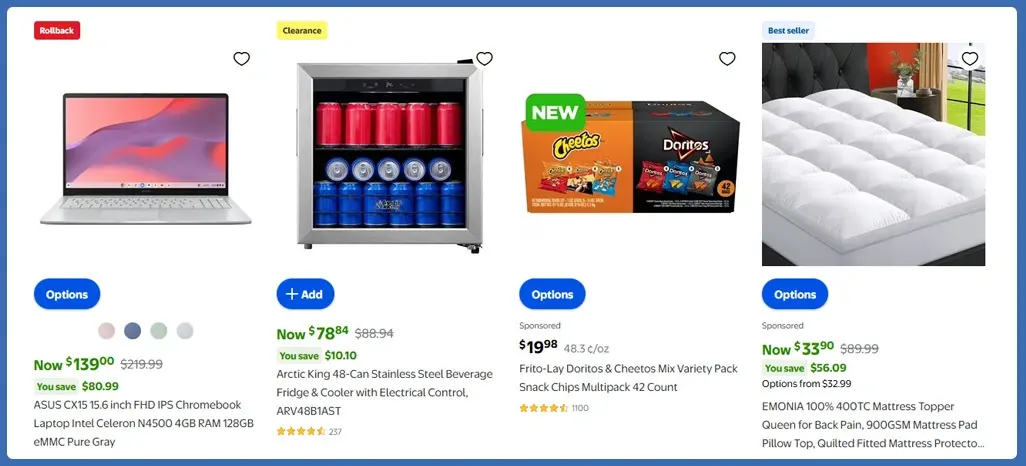Add Arctic King fridge to cart
The height and width of the screenshot is (466, 1026).
305,294
